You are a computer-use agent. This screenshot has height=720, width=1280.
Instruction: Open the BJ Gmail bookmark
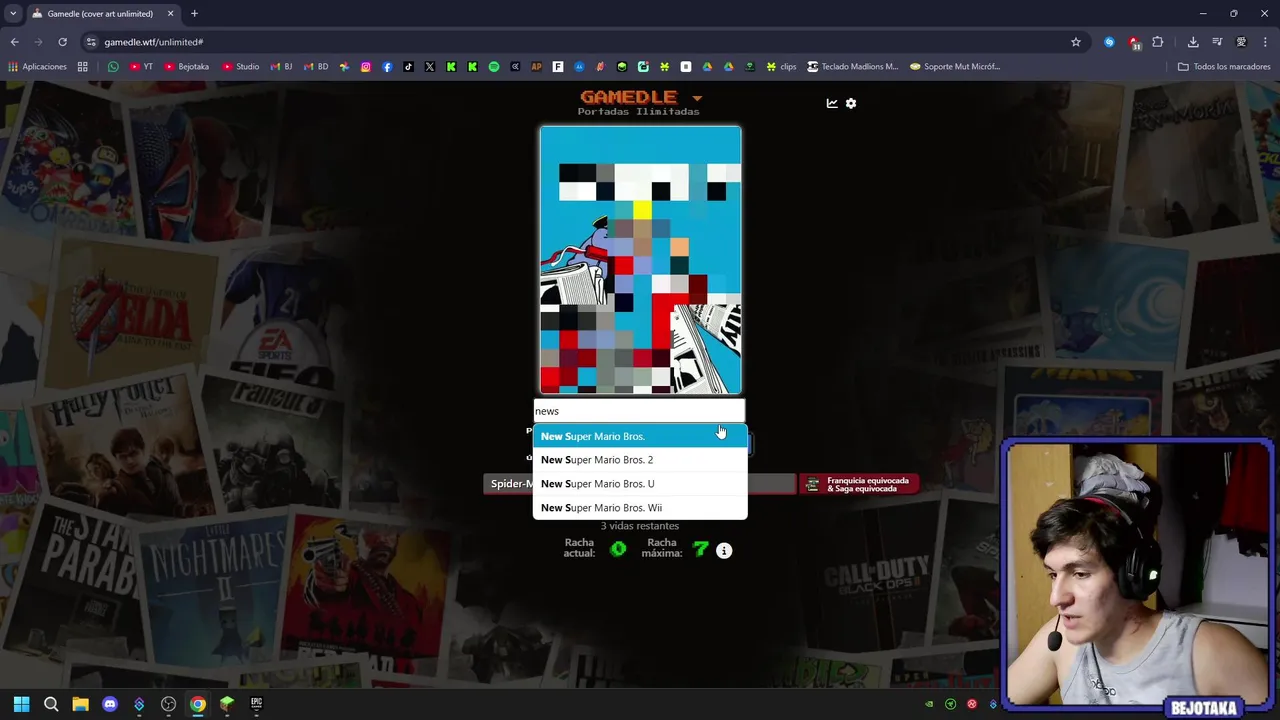[281, 67]
